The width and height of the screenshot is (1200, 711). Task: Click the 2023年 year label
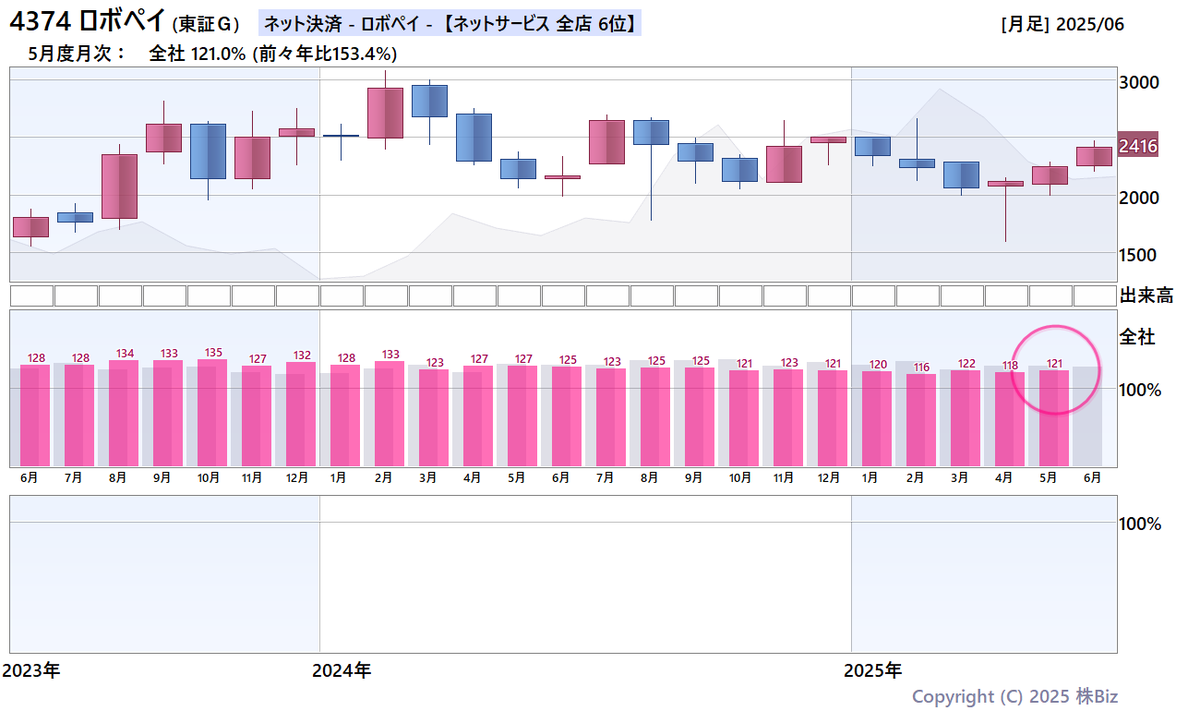coord(31,670)
